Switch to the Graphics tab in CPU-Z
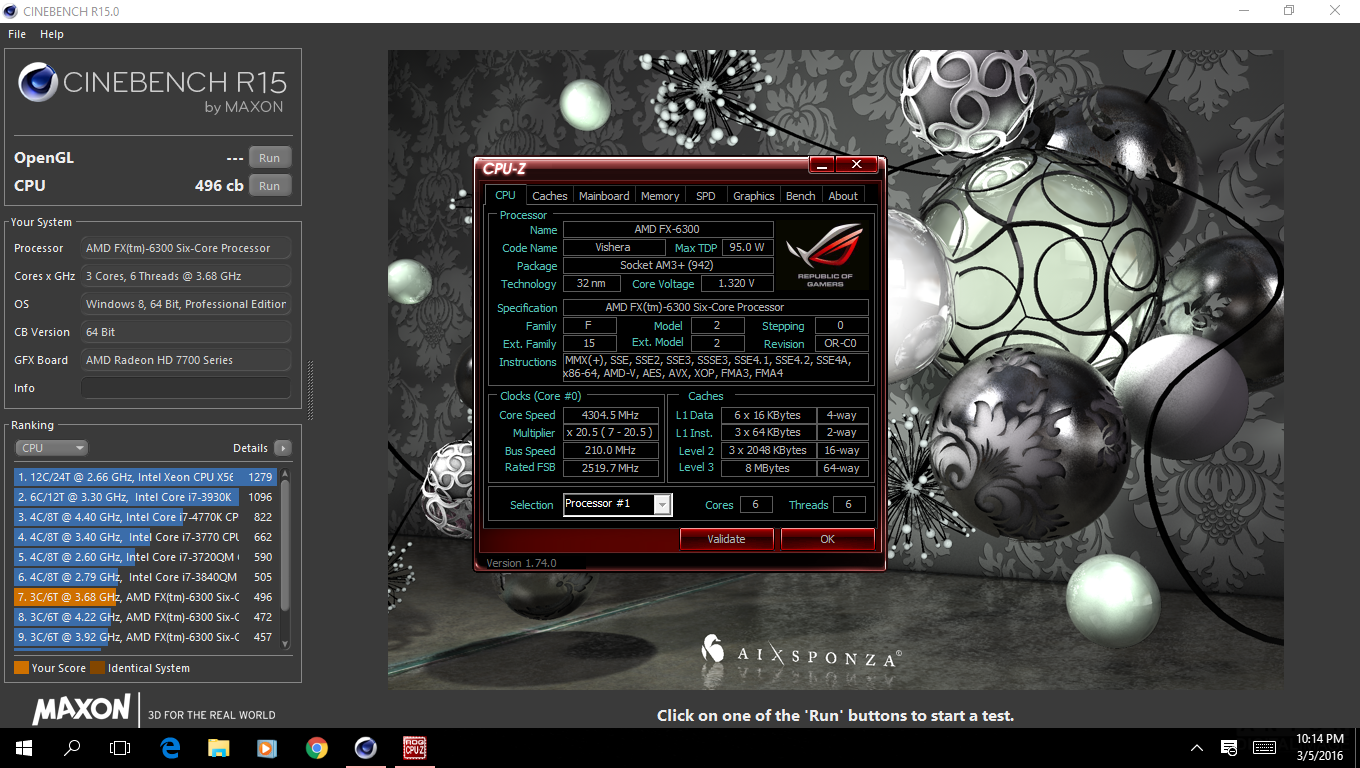 [x=753, y=196]
